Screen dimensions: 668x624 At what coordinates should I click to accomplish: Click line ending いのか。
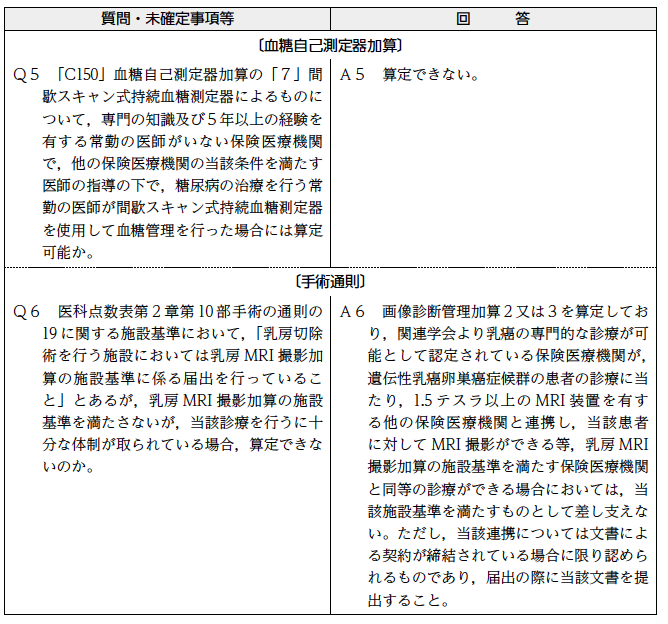click(x=69, y=467)
